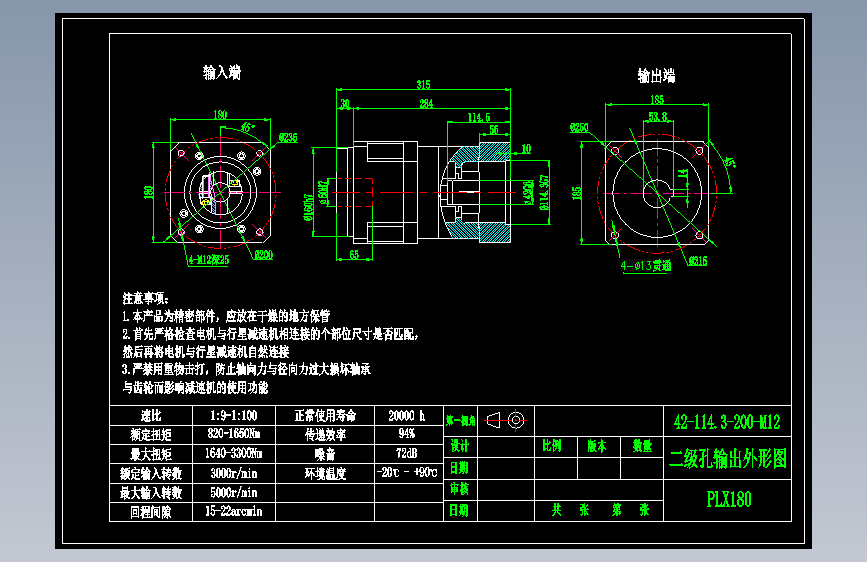Image resolution: width=867 pixels, height=562 pixels.
Task: Select the Ø235 diameter label
Action: (288, 137)
